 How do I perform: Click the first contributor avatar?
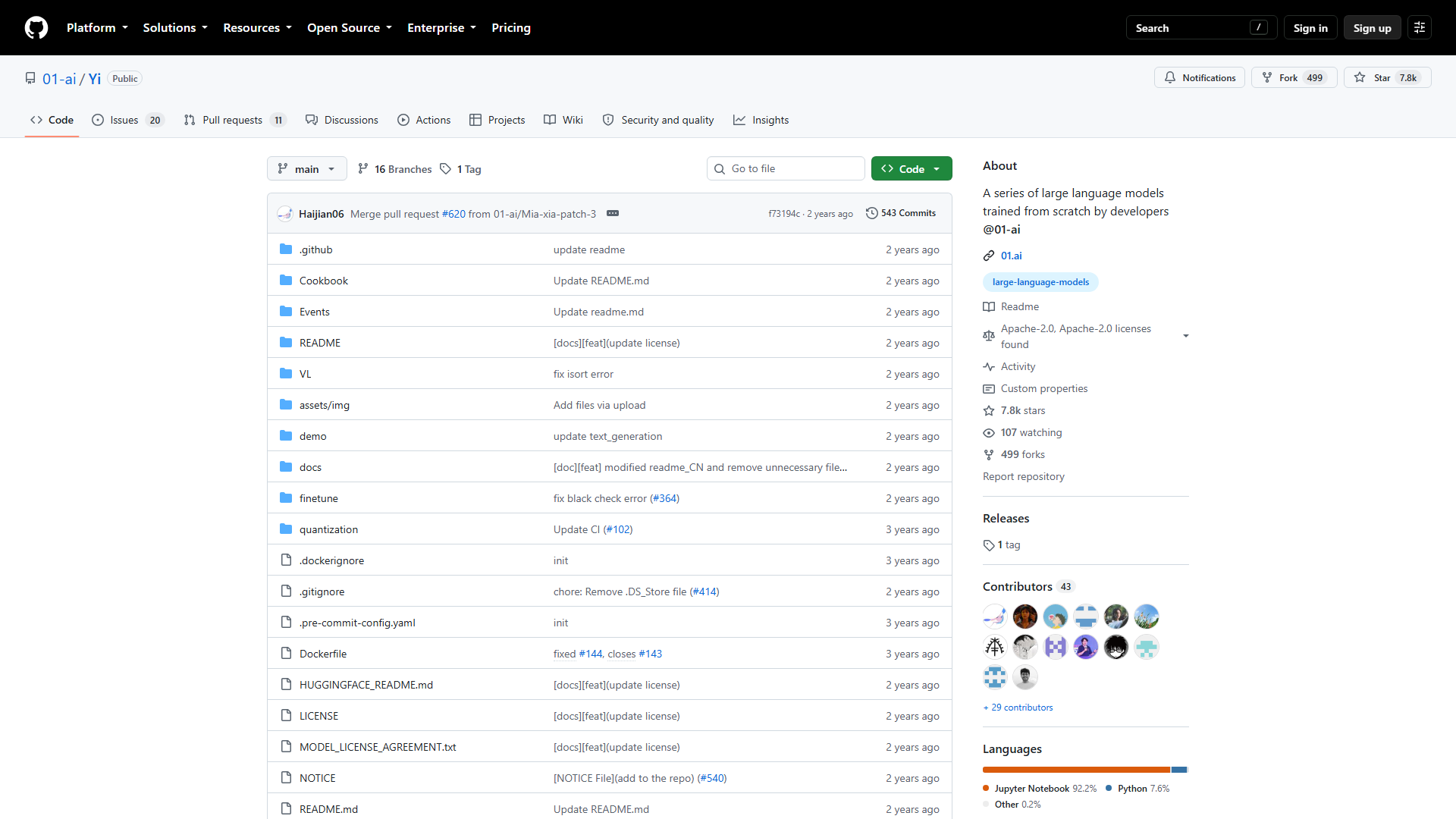pos(995,617)
